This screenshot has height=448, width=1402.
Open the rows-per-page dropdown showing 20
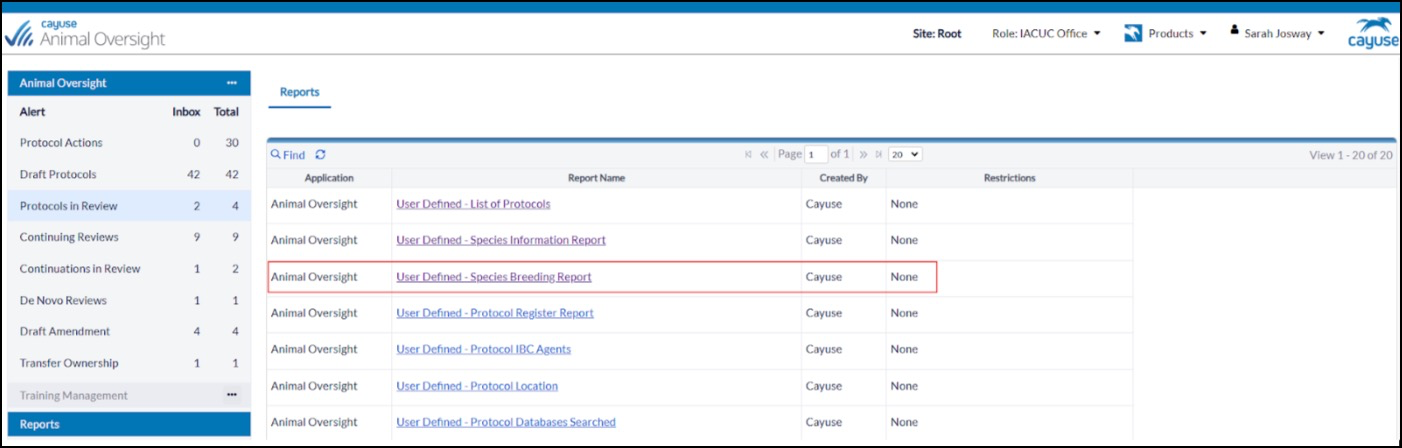(905, 155)
